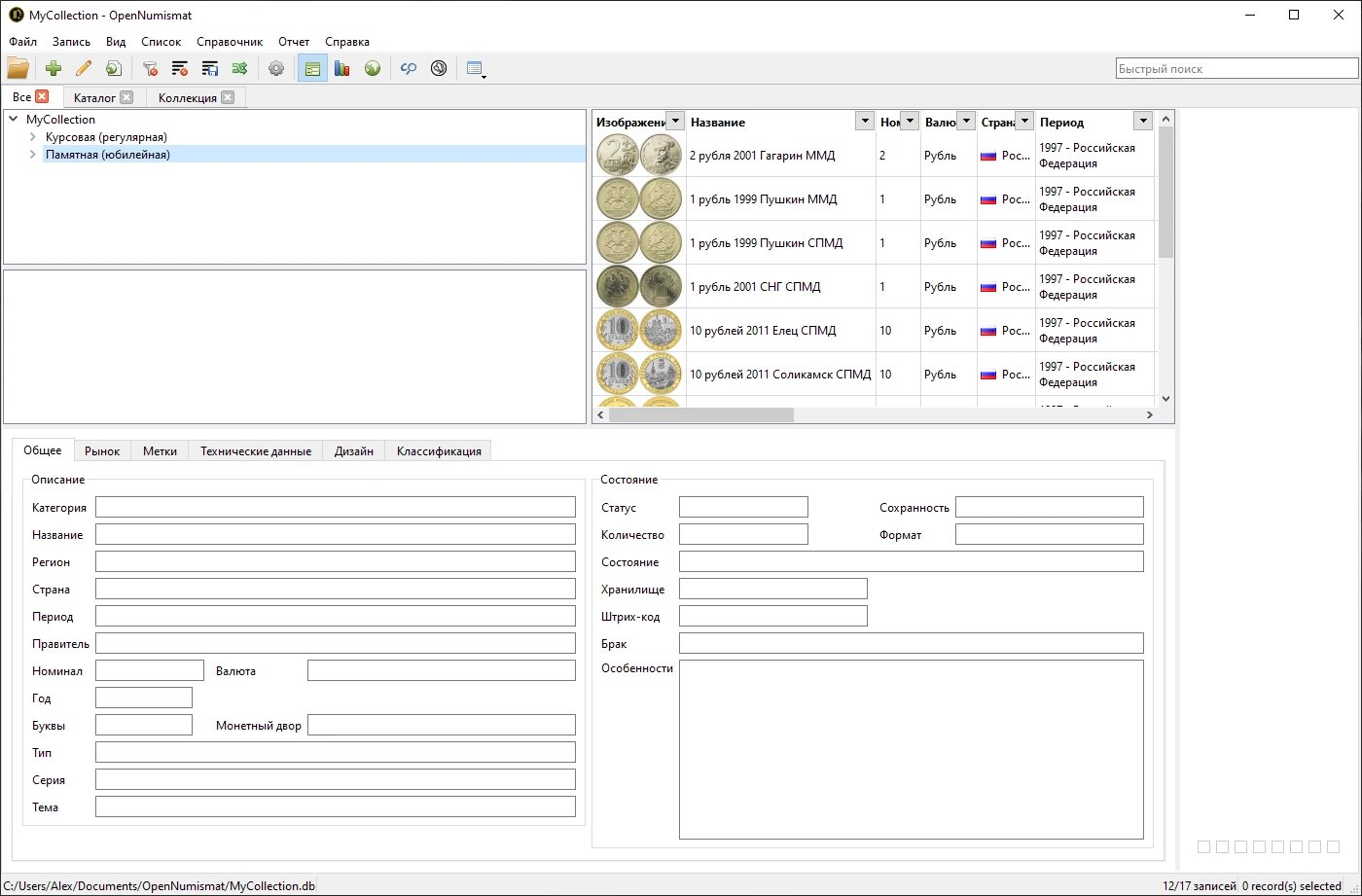The width and height of the screenshot is (1362, 896).
Task: Open the Справка menu
Action: click(x=347, y=42)
